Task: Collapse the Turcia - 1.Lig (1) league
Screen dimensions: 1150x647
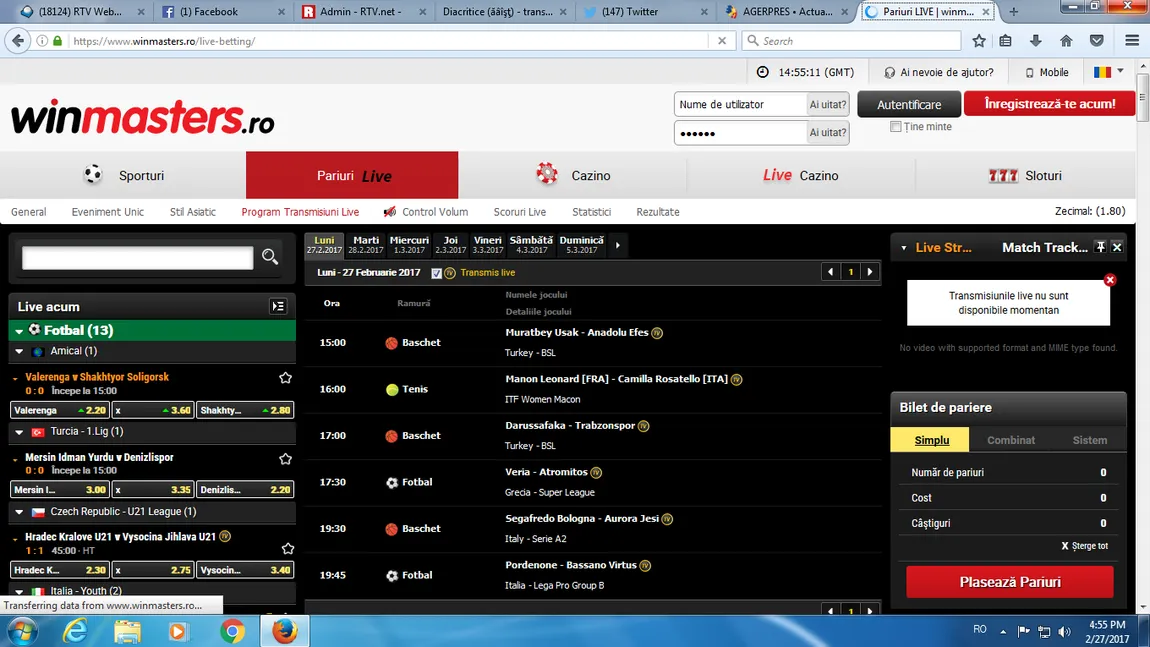Action: point(19,432)
